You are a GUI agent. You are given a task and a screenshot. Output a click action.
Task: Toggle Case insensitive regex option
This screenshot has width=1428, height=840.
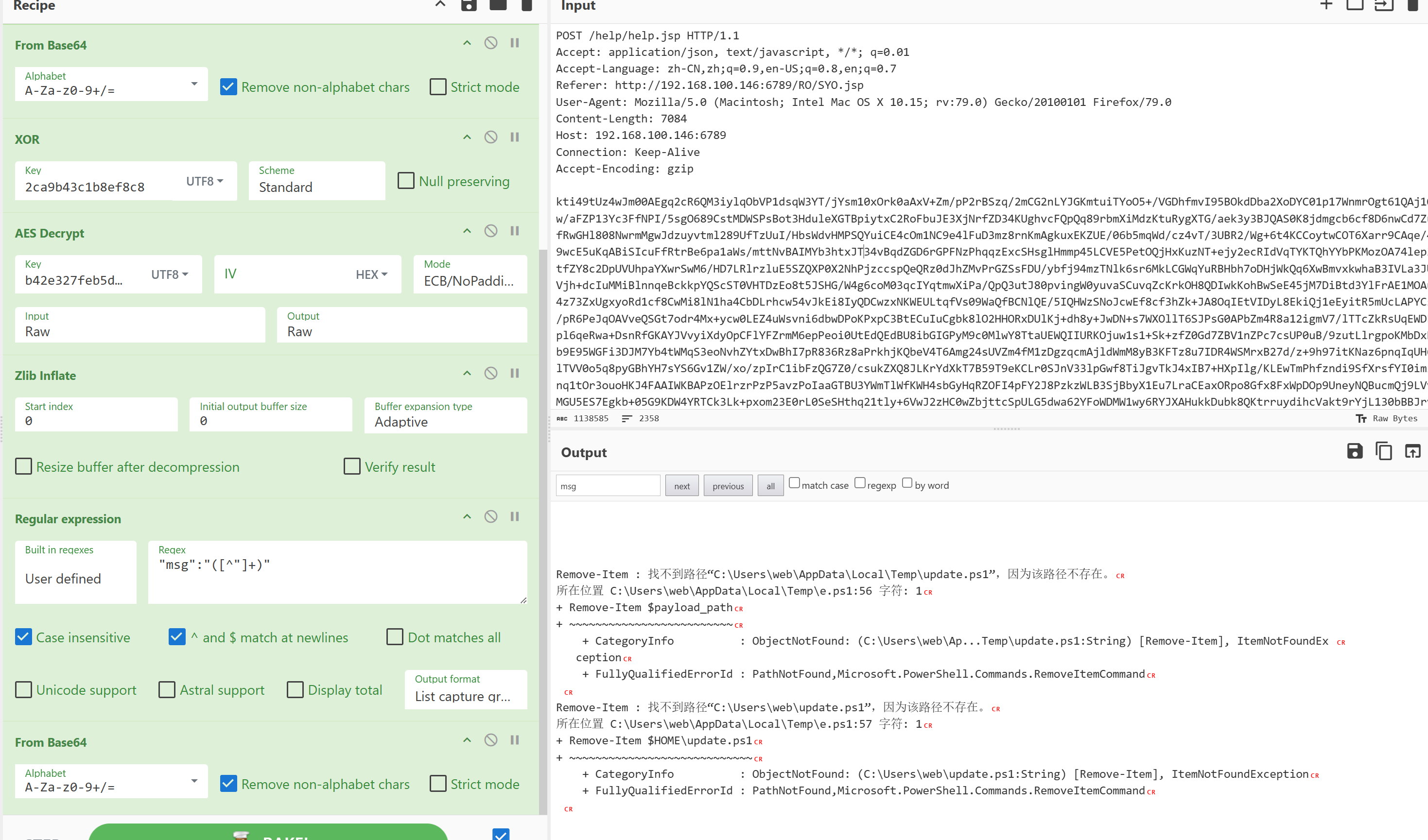(x=24, y=637)
